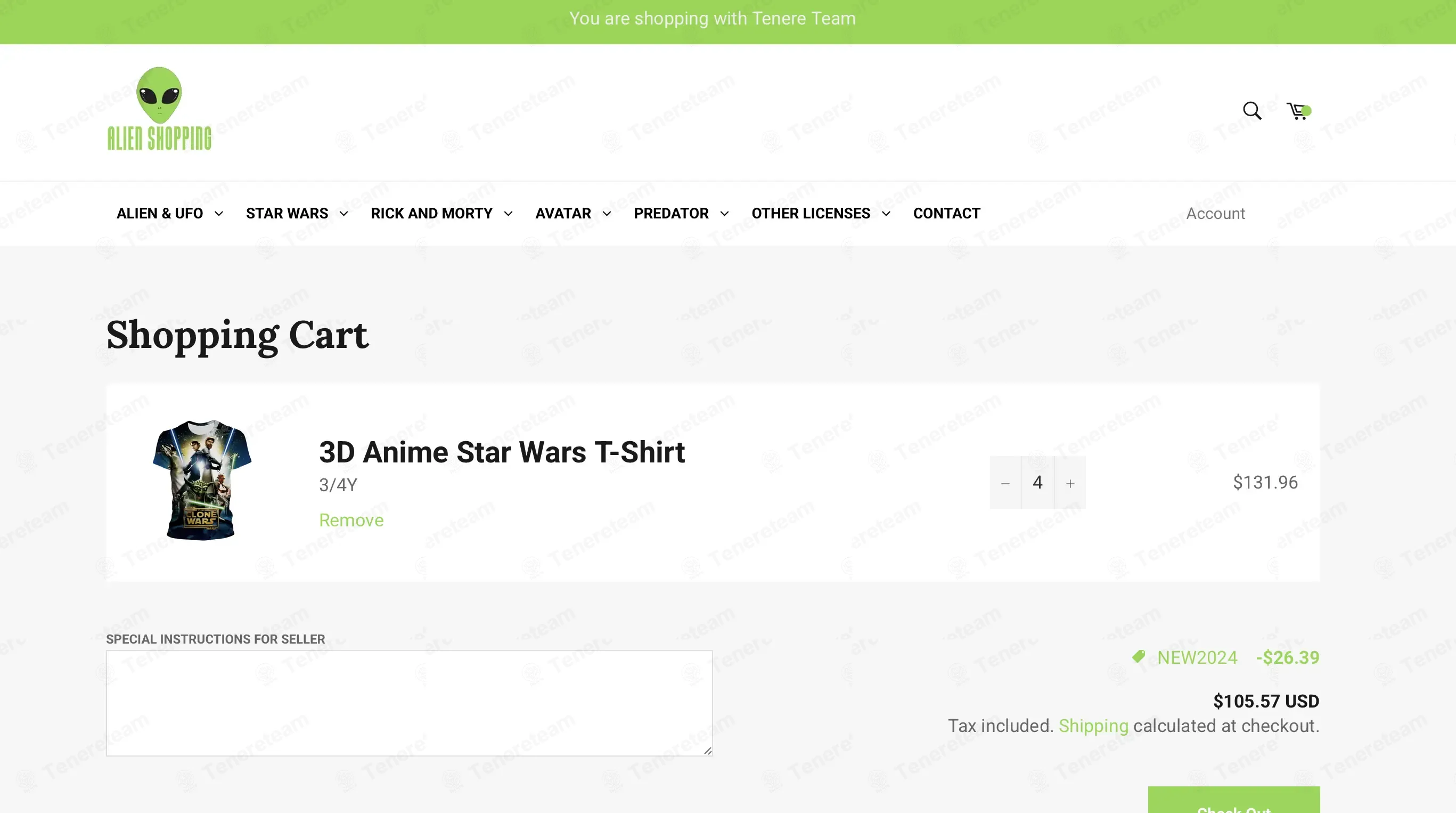
Task: Click the NEW2024 discount code text
Action: click(x=1197, y=657)
